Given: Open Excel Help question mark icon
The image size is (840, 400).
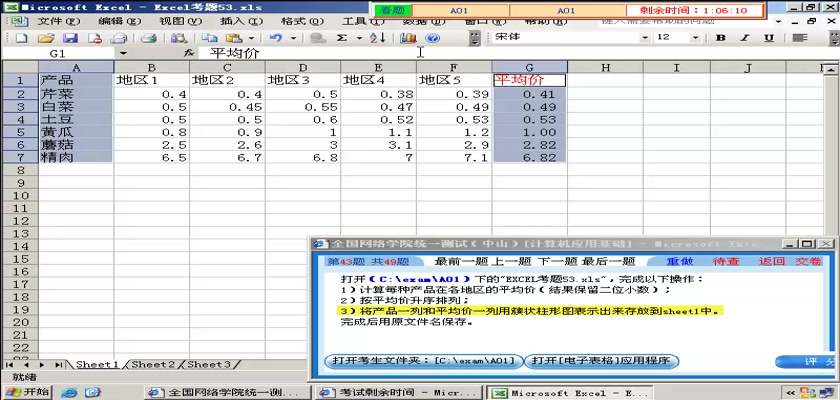Looking at the screenshot, I should pyautogui.click(x=432, y=38).
